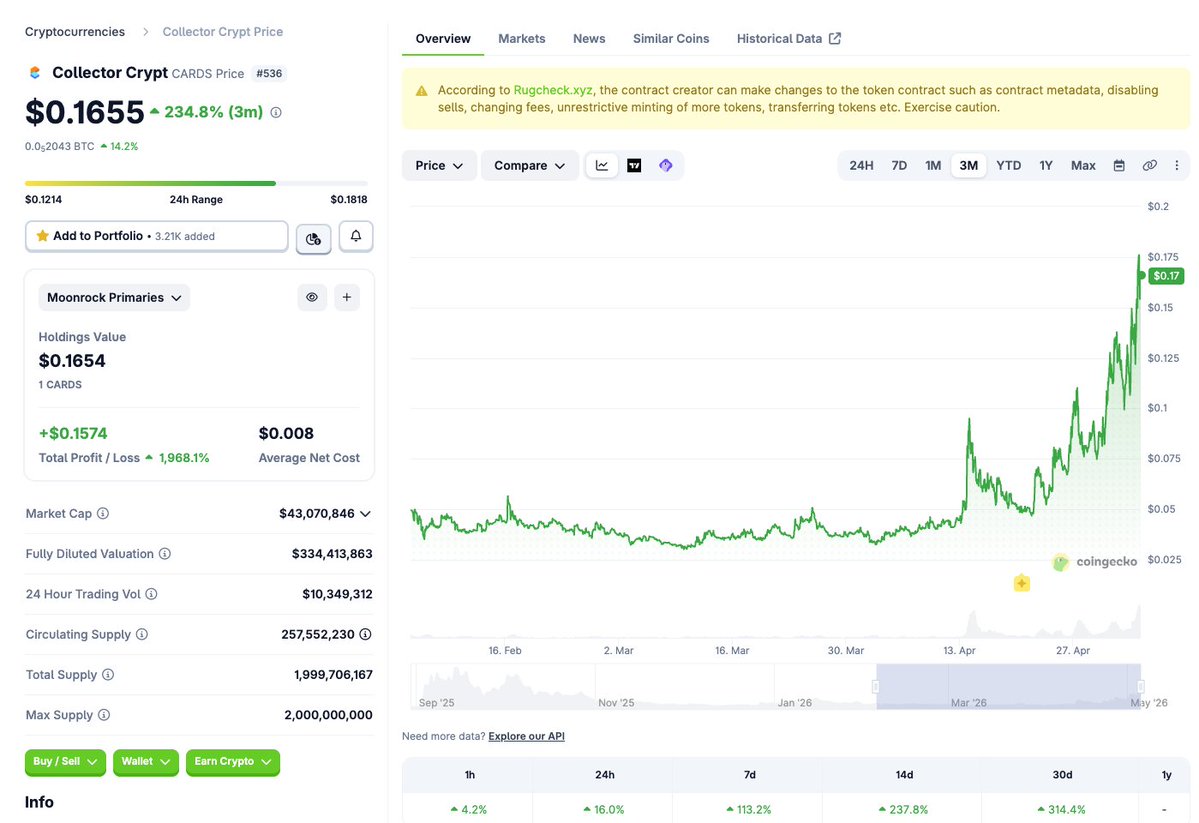This screenshot has width=1199, height=823.
Task: Click the Collector Crypt coin logo
Action: tap(34, 73)
